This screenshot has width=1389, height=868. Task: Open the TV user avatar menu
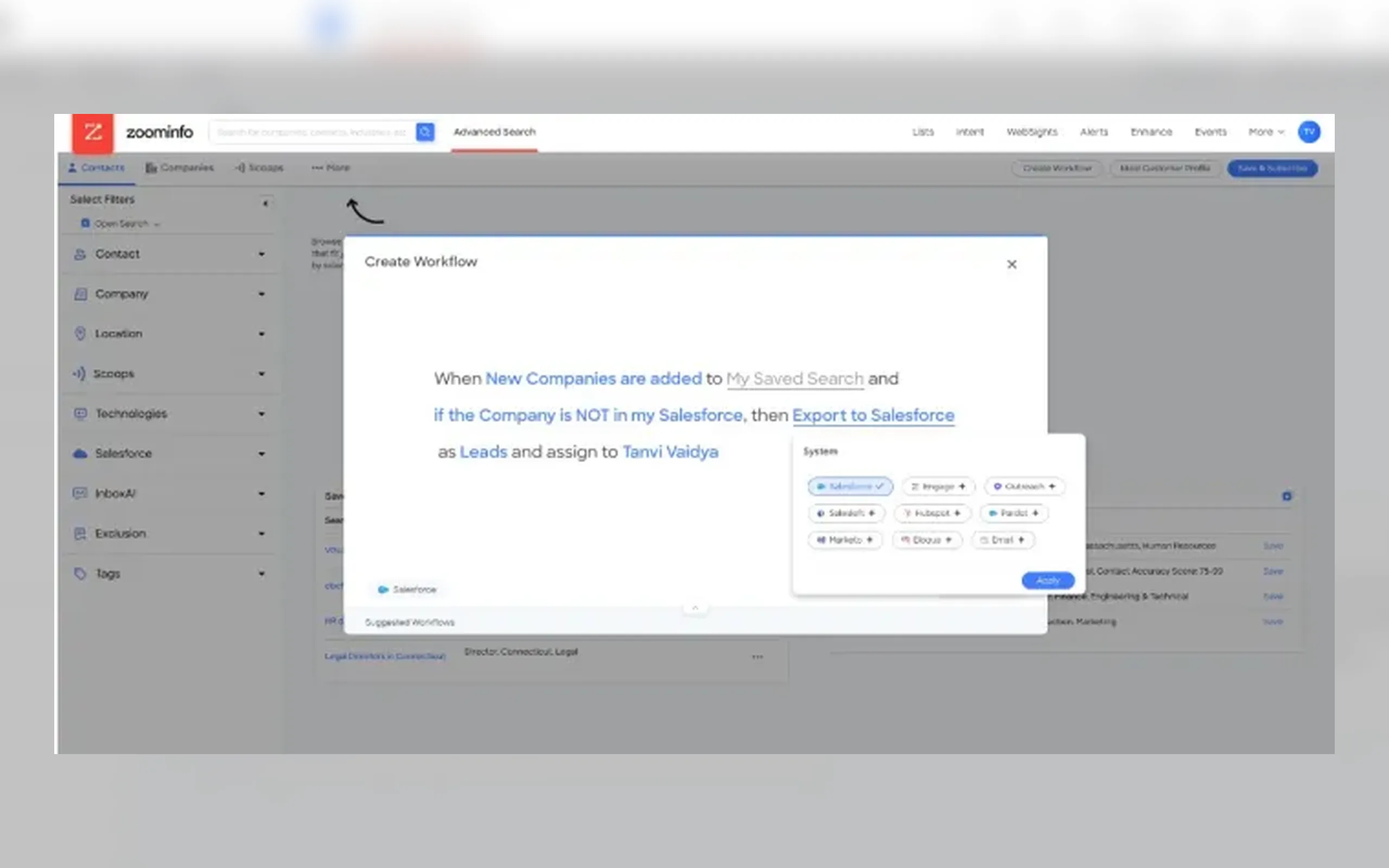[1309, 132]
